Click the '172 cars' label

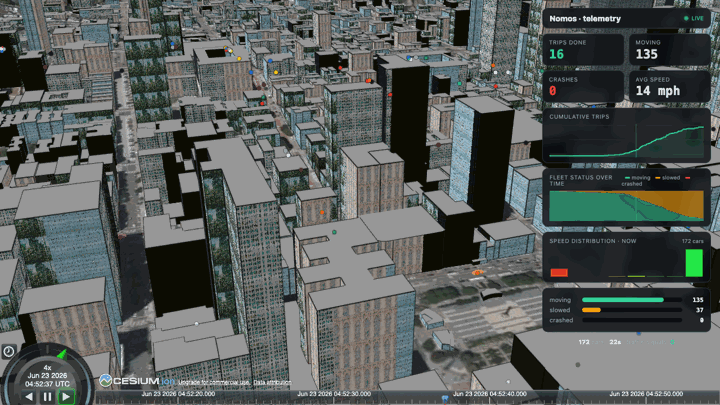click(x=692, y=241)
